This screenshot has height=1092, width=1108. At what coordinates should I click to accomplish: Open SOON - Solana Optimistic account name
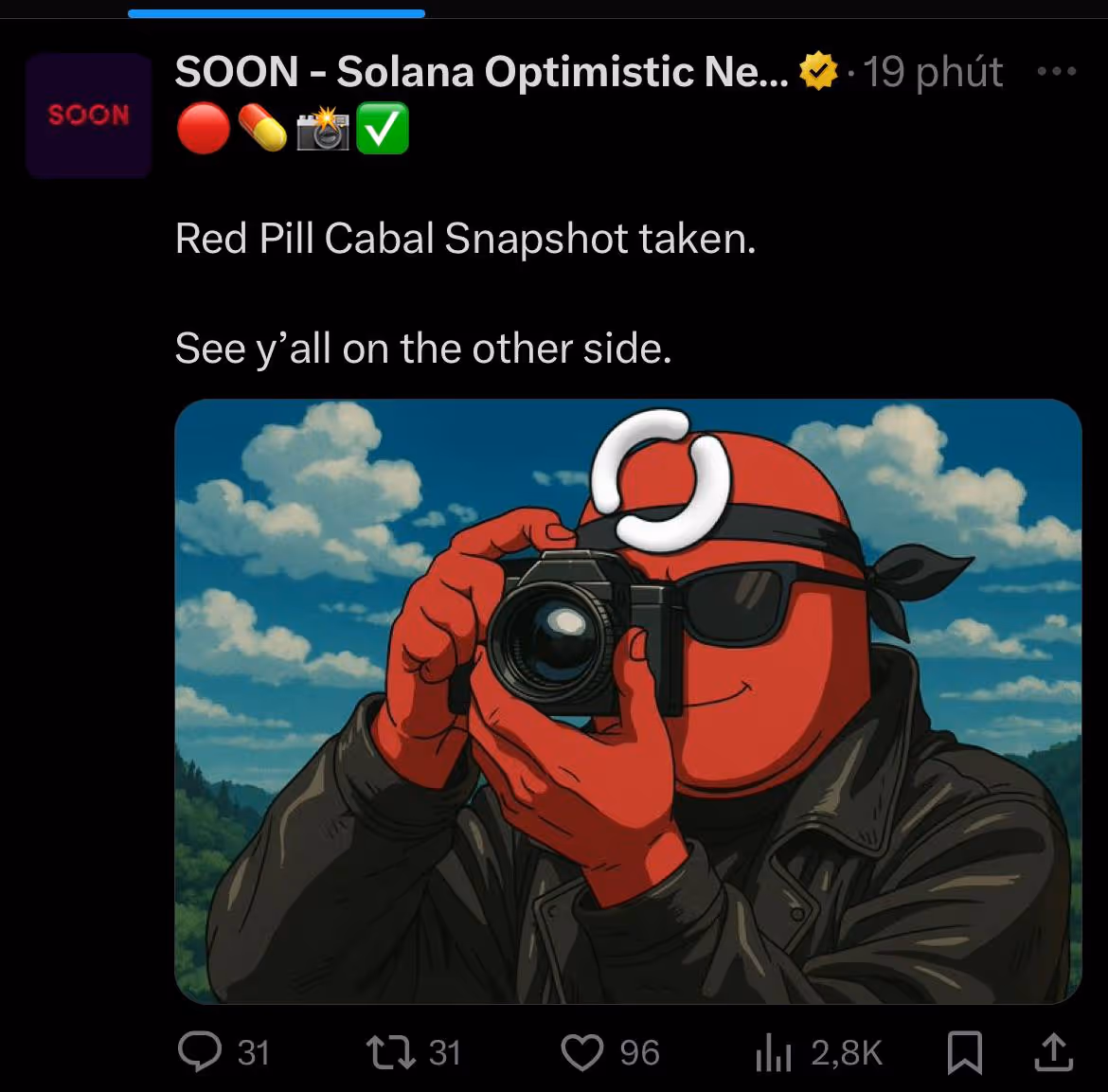(482, 71)
